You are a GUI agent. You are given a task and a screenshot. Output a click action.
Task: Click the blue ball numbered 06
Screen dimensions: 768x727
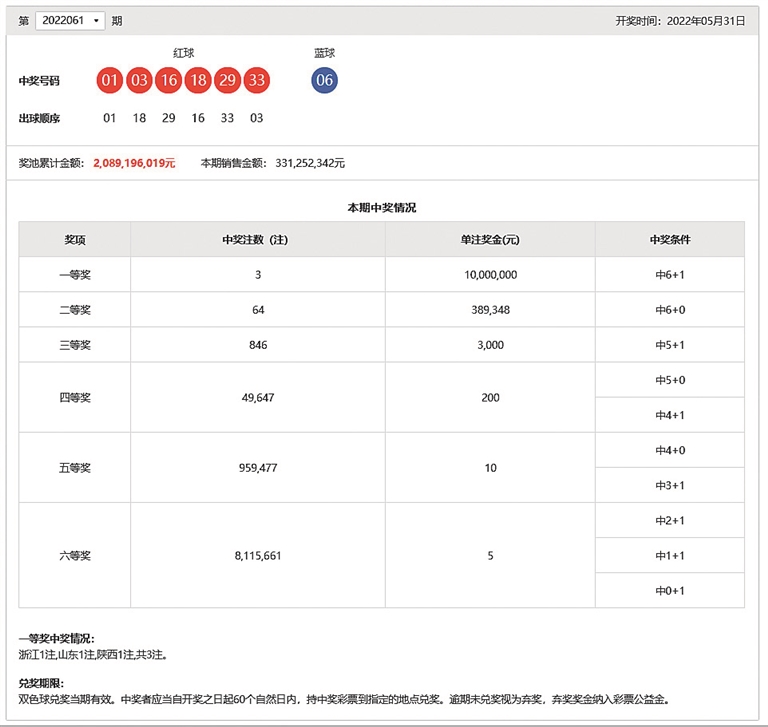click(324, 81)
